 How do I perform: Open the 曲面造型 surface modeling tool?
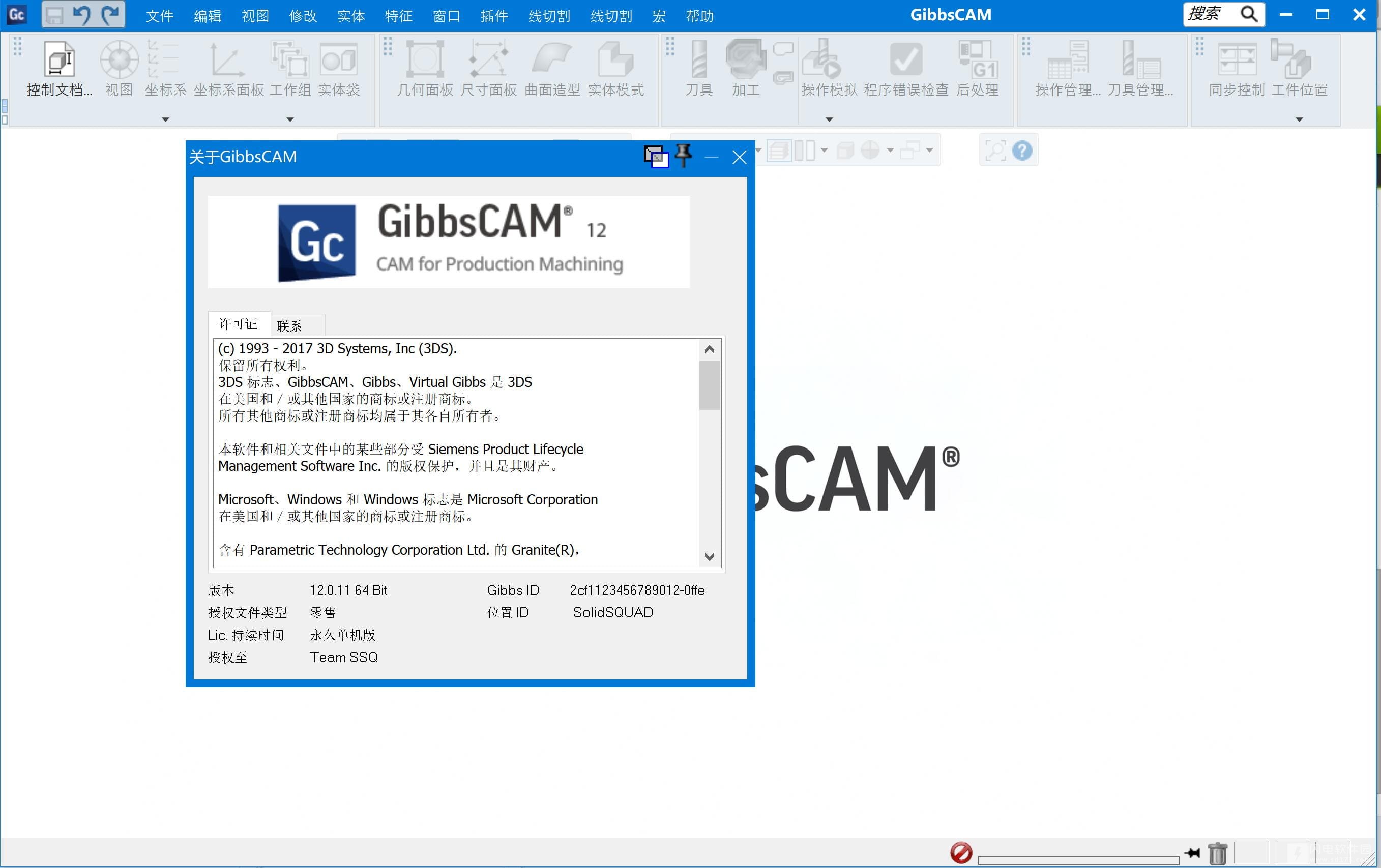tap(552, 68)
